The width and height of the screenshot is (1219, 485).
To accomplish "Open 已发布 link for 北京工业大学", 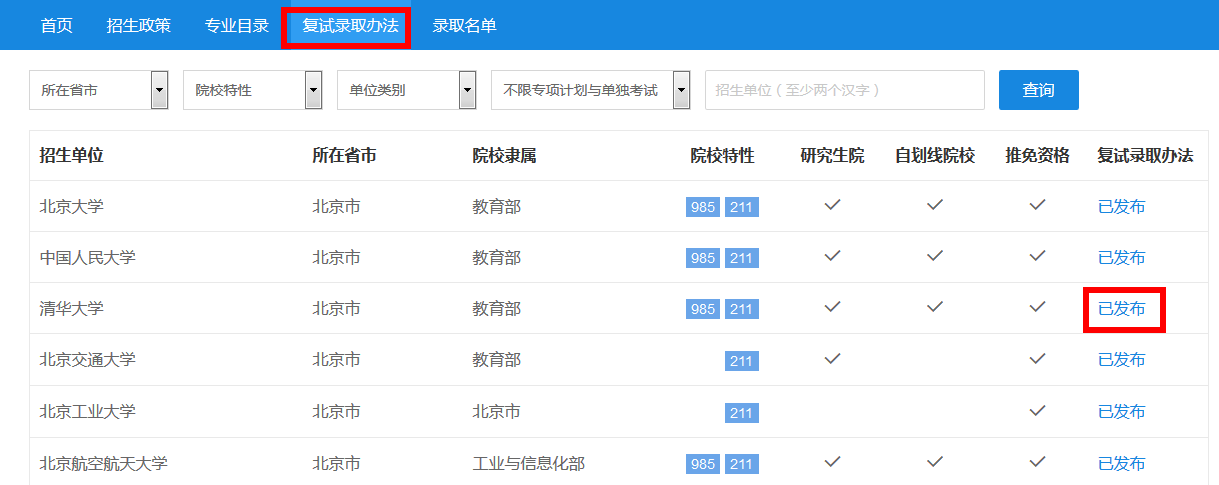I will pyautogui.click(x=1122, y=411).
